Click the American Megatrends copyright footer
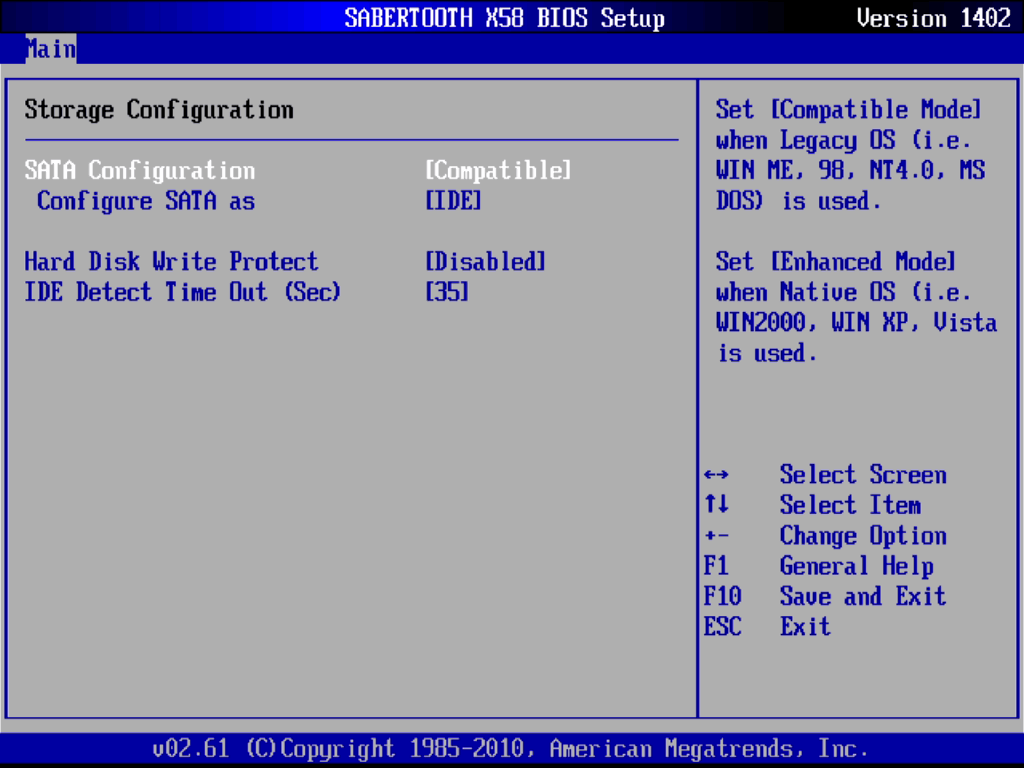This screenshot has width=1024, height=768. (x=510, y=748)
